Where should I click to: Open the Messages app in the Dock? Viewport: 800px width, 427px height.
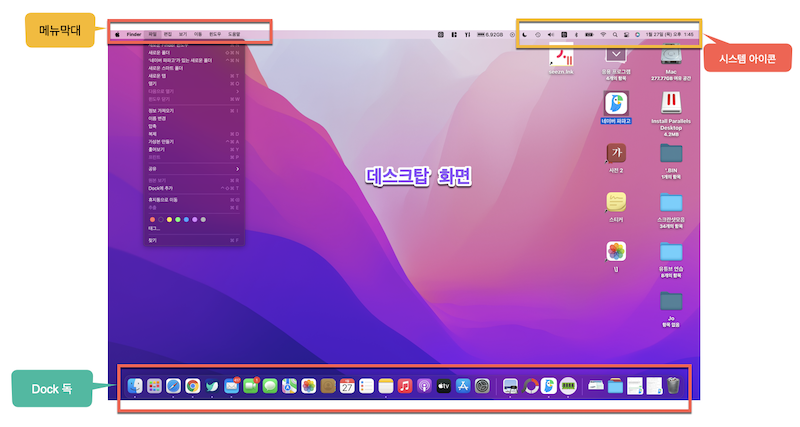[270, 386]
